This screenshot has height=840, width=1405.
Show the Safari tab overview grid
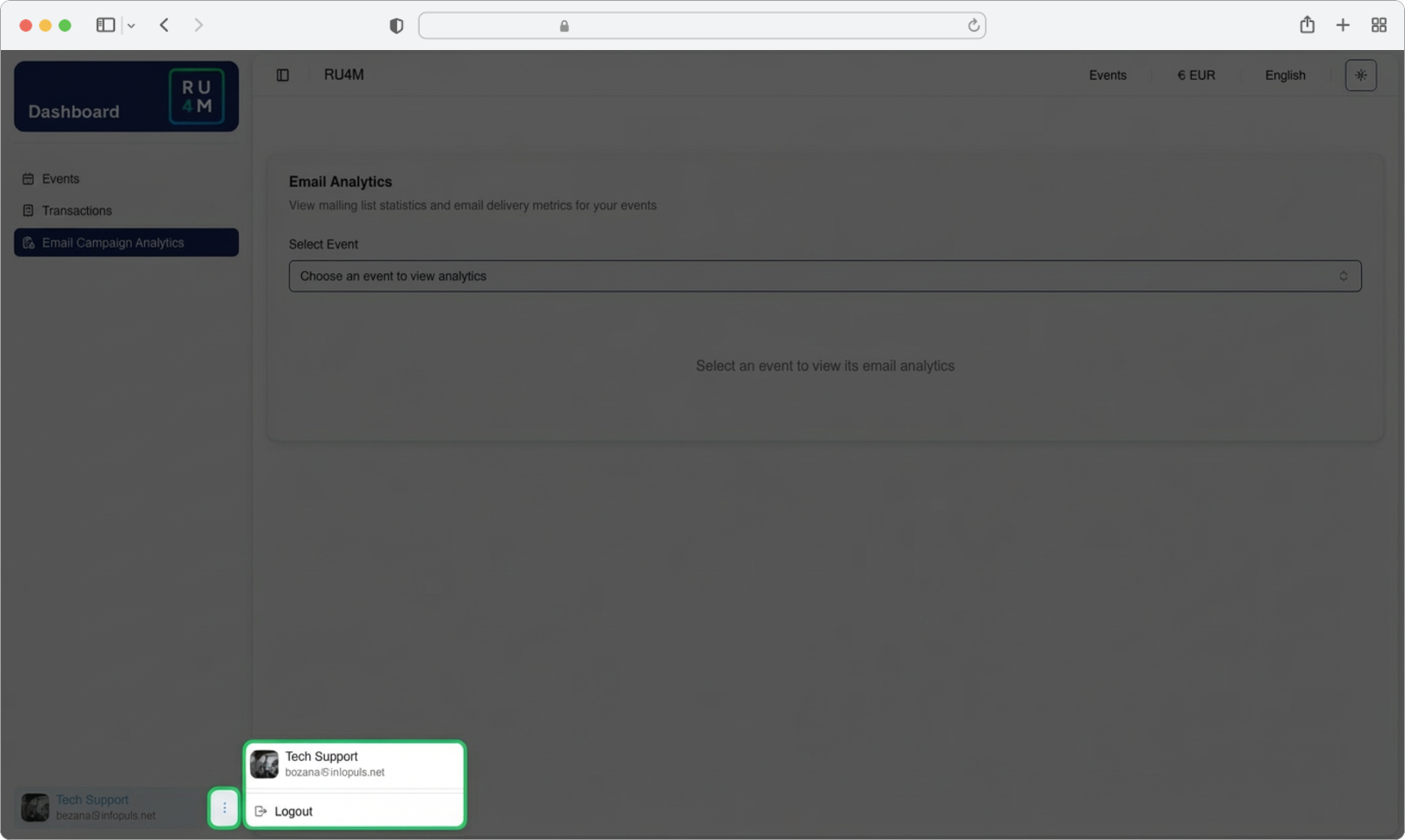(x=1379, y=25)
